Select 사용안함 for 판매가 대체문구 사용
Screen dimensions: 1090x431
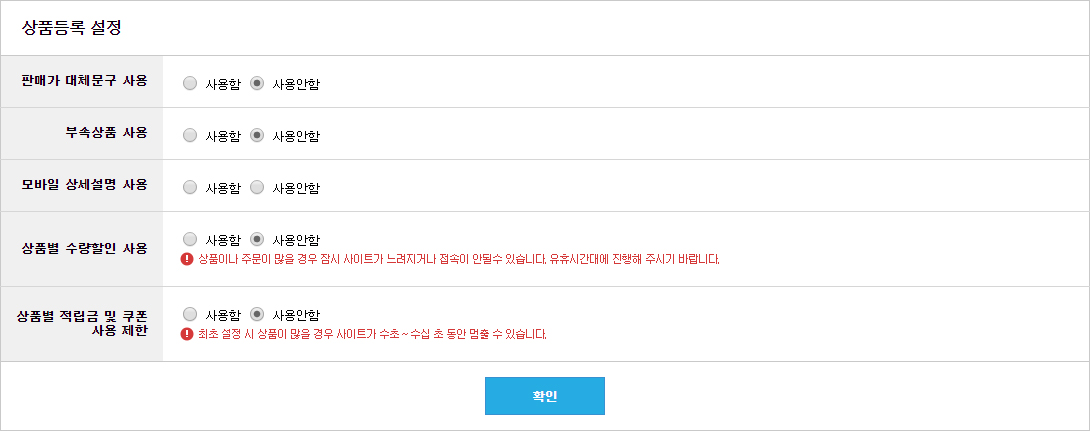click(257, 83)
